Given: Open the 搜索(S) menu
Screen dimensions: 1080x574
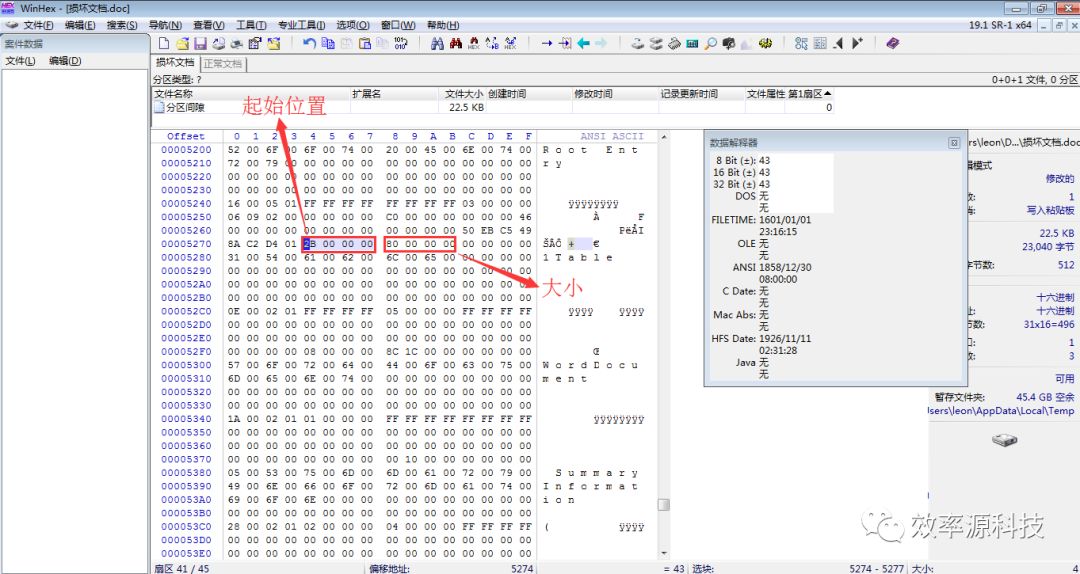Looking at the screenshot, I should (x=122, y=25).
